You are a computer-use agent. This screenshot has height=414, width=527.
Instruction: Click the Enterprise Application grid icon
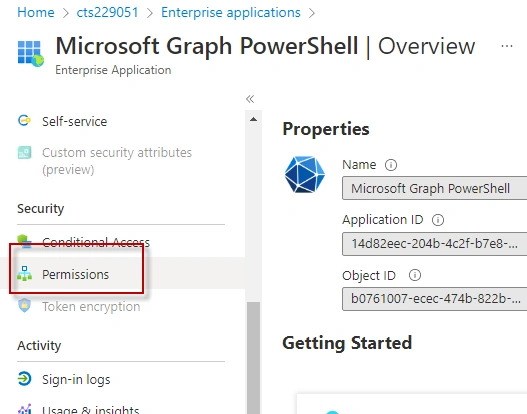(x=31, y=53)
